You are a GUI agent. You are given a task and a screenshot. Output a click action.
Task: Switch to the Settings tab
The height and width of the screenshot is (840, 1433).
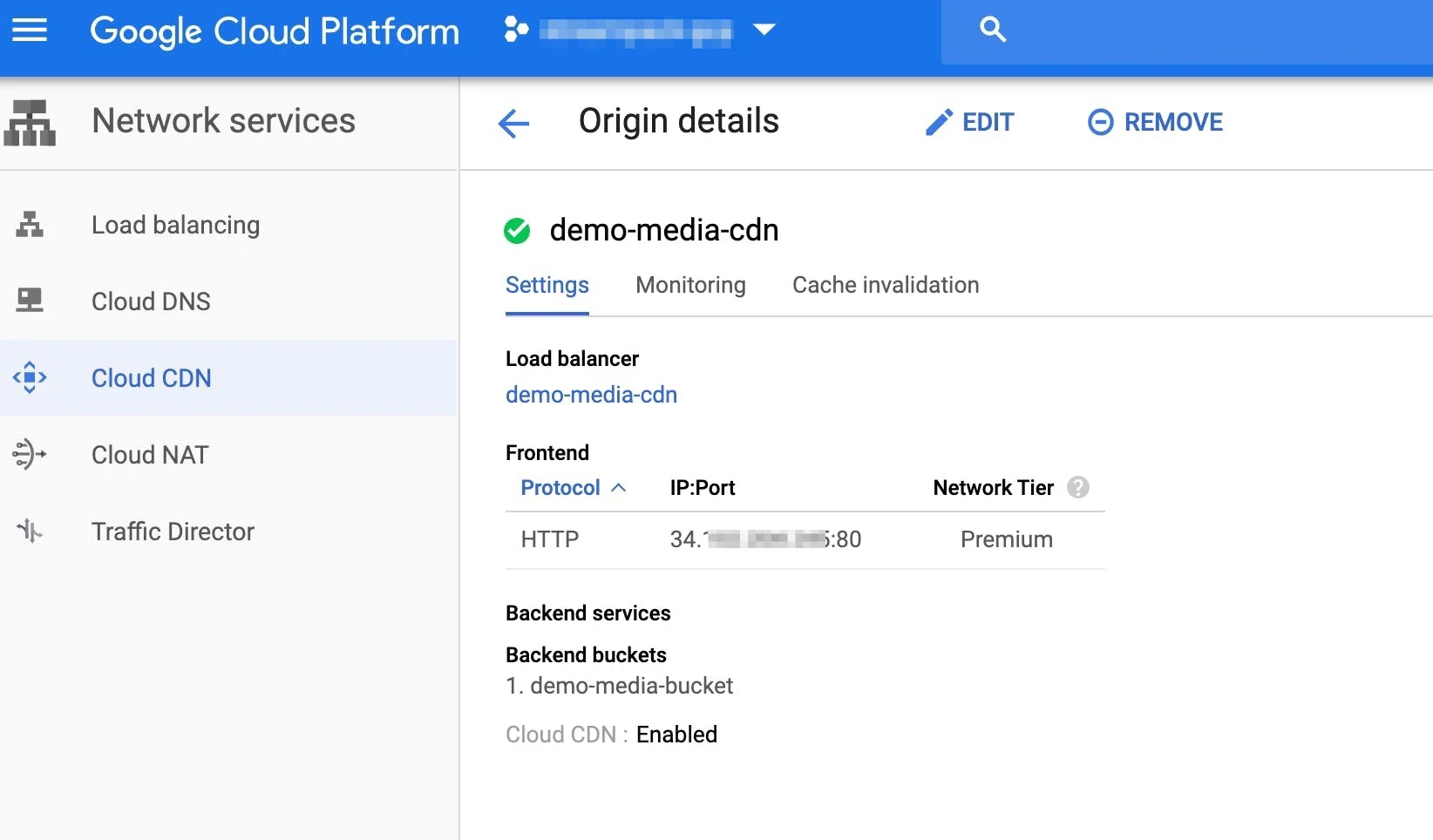[x=547, y=286]
